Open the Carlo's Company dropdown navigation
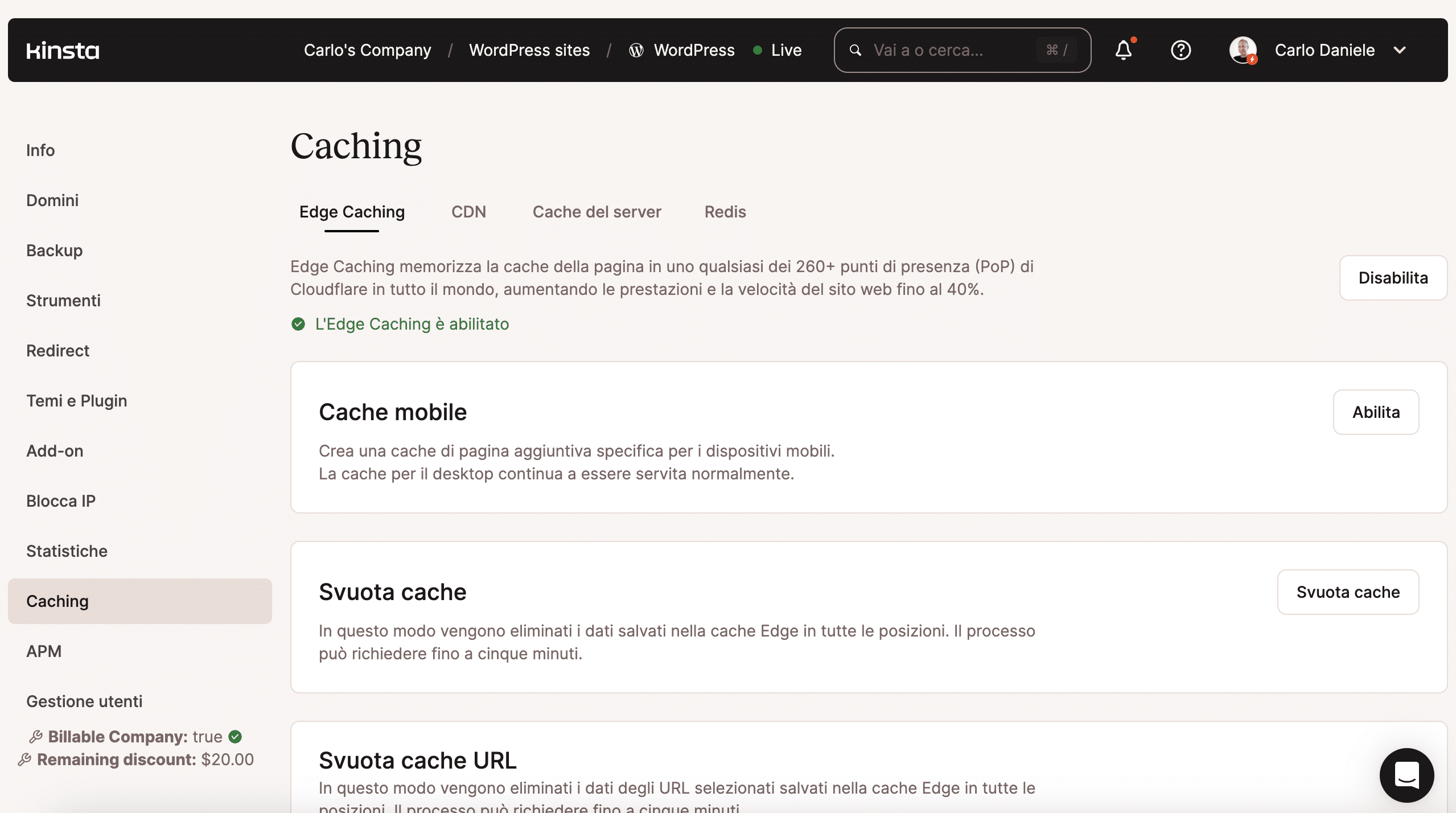 point(367,49)
